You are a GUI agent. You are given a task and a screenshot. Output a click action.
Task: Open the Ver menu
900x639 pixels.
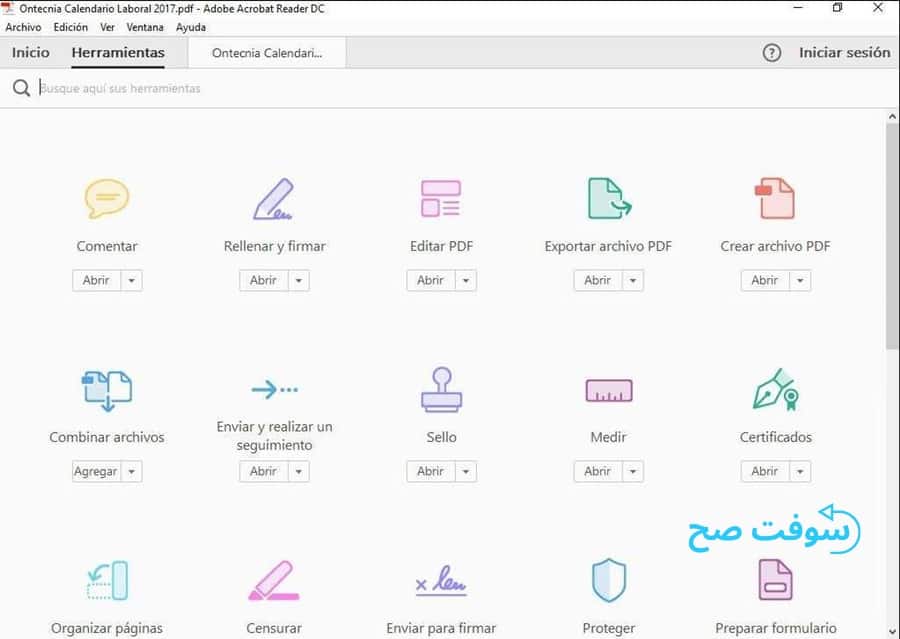[107, 27]
